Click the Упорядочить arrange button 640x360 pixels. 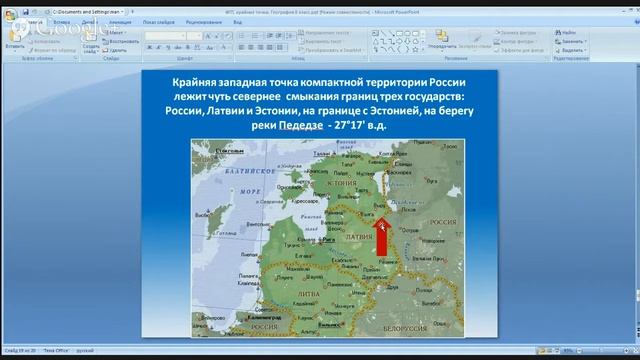[442, 40]
